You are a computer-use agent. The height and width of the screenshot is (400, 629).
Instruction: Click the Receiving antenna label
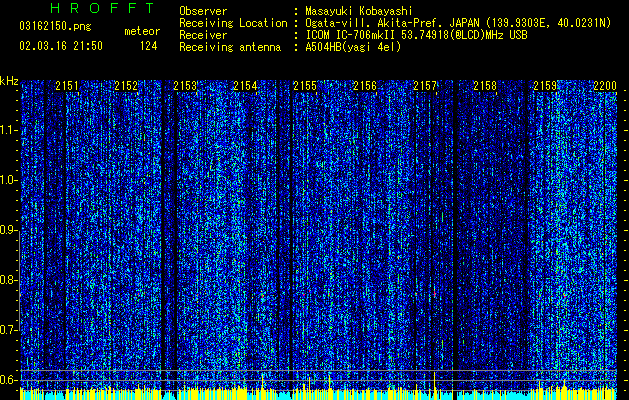pos(230,47)
